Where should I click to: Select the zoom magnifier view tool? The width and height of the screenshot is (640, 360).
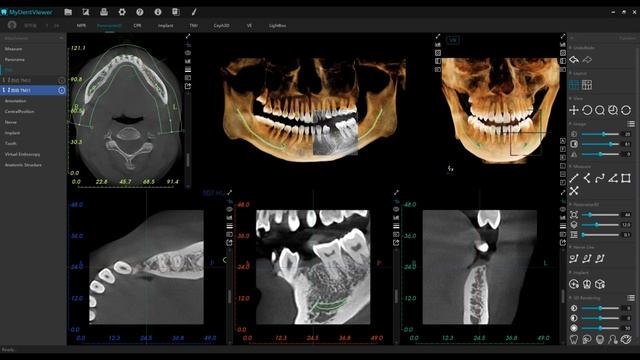coord(600,110)
